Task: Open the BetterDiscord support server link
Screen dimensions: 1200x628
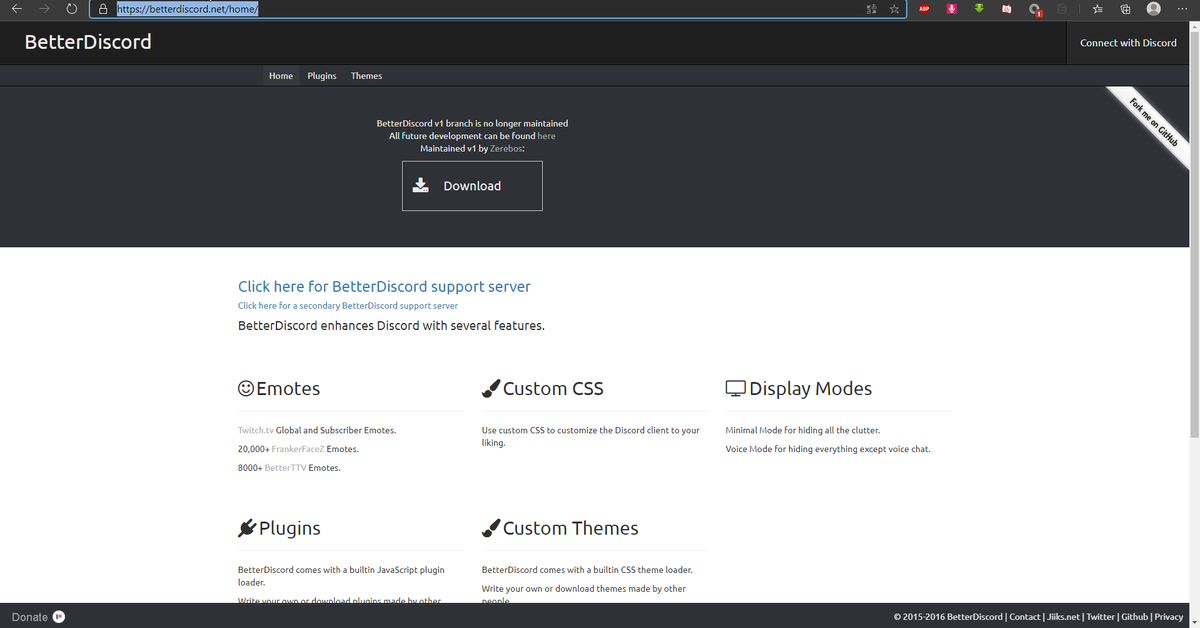Action: click(x=384, y=287)
